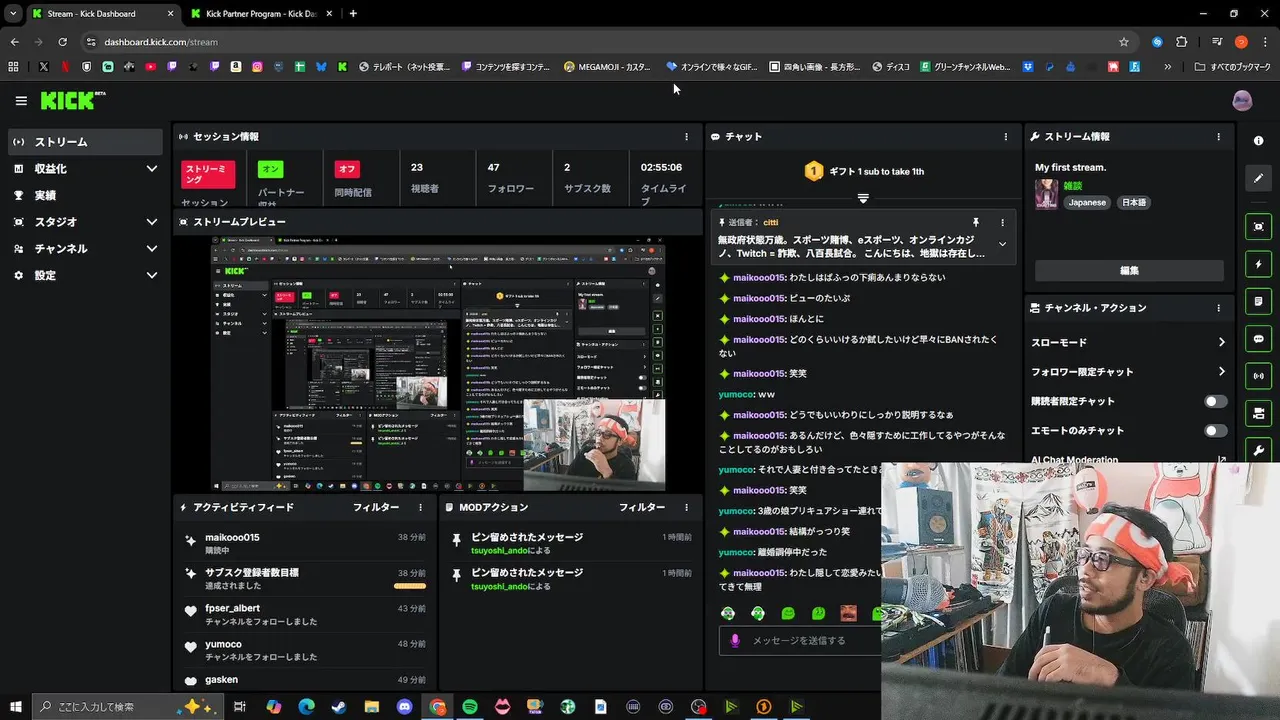
Task: Open activity feed フィルター
Action: (376, 508)
